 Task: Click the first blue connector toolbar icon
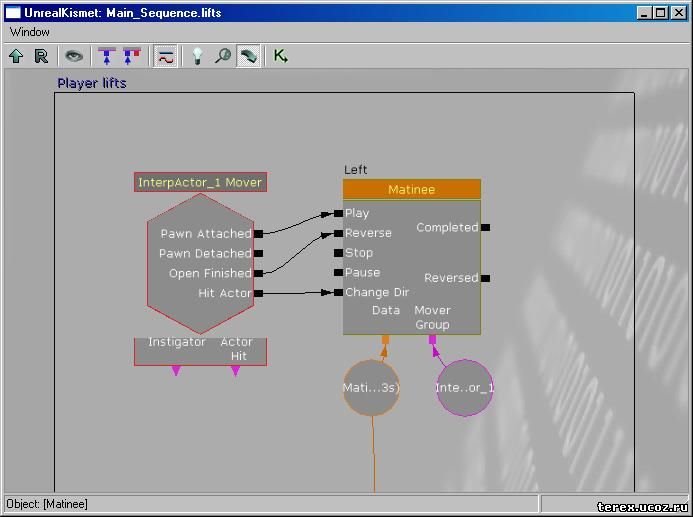tap(107, 56)
